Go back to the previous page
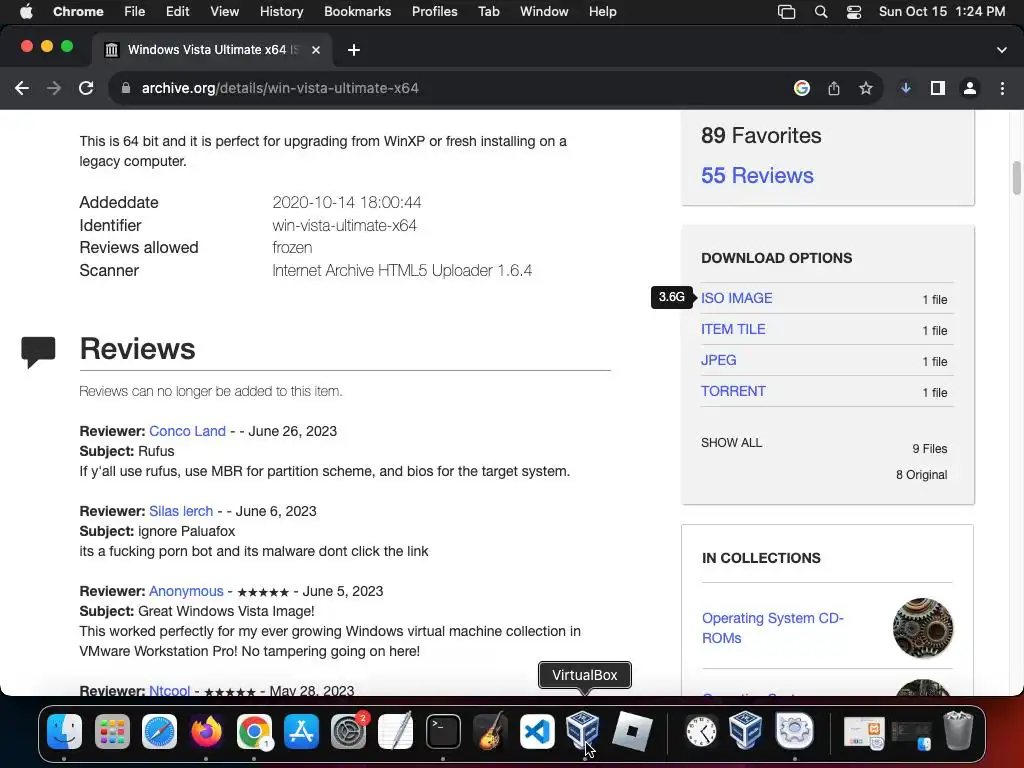 coord(22,88)
